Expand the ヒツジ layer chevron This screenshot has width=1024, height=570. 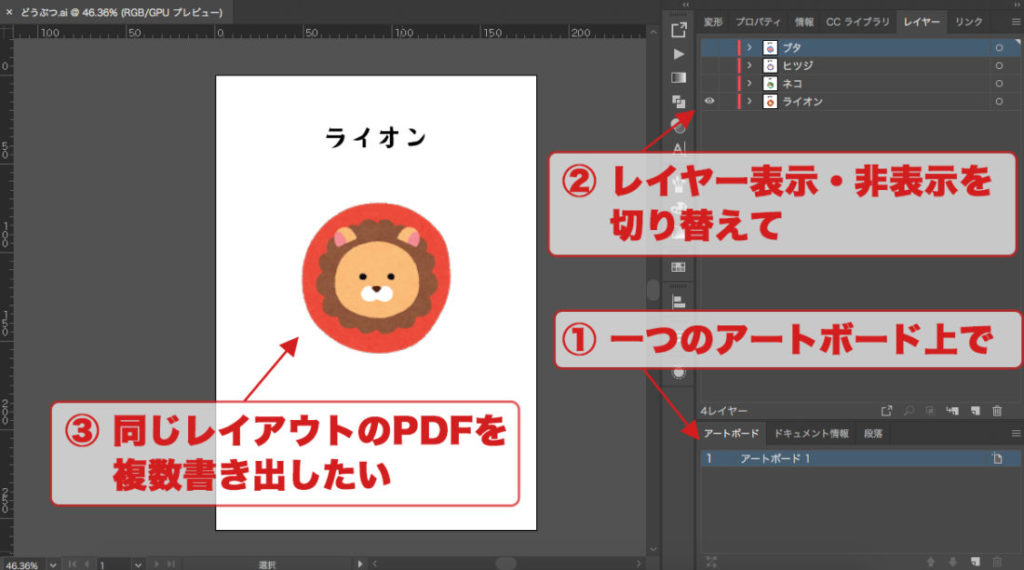point(749,65)
